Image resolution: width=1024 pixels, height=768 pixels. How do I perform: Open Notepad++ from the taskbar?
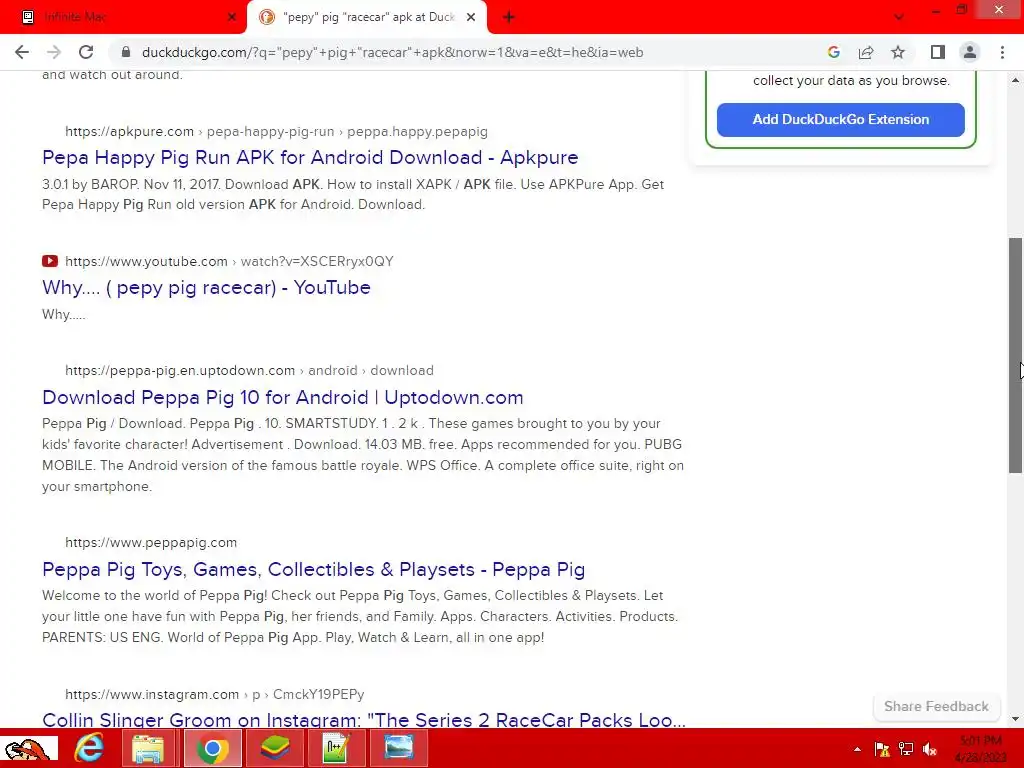[336, 748]
